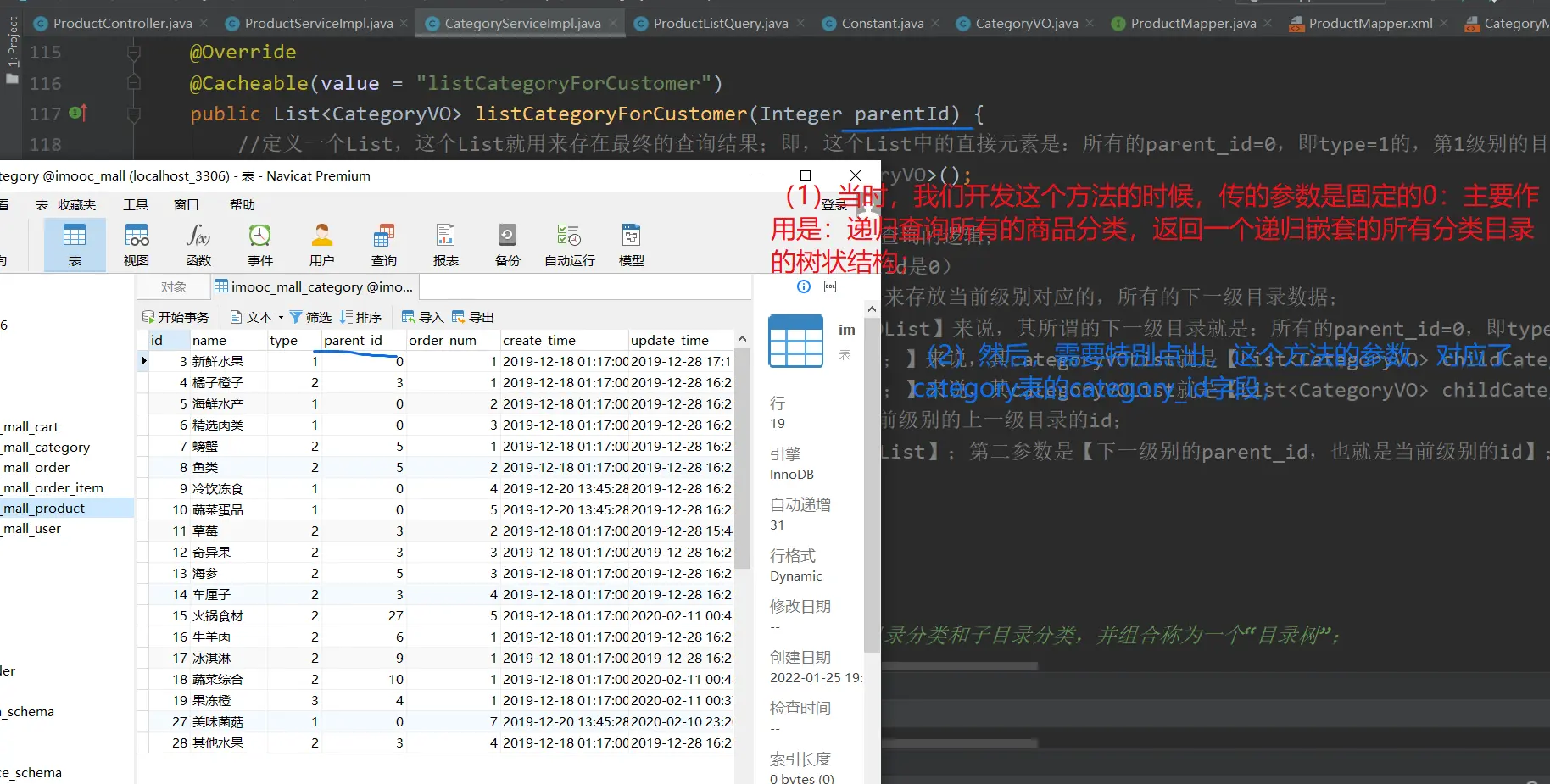Open the 视图 (View) objects icon
The height and width of the screenshot is (784, 1550).
[x=137, y=243]
